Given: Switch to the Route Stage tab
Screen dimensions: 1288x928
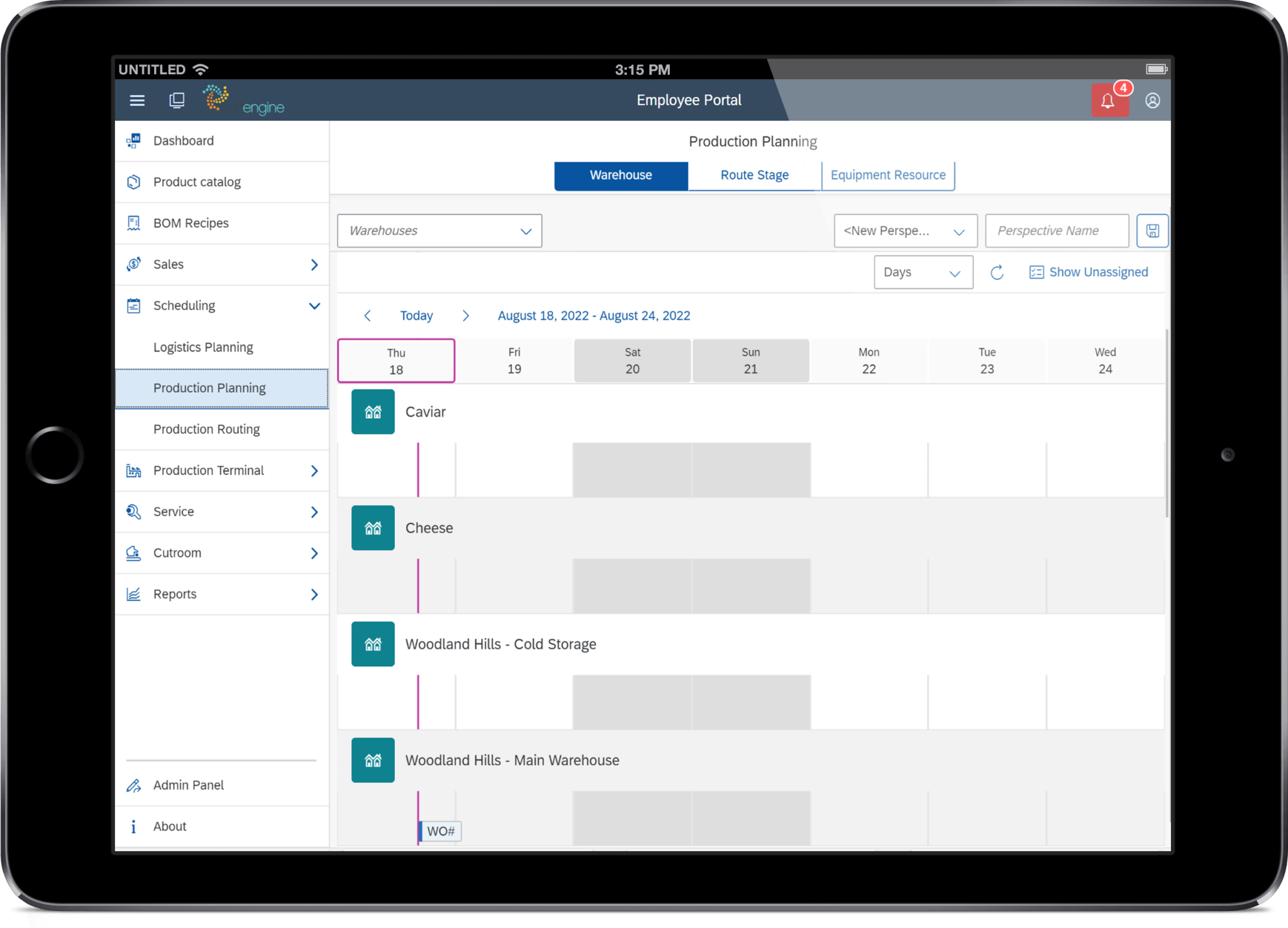Looking at the screenshot, I should [x=753, y=175].
